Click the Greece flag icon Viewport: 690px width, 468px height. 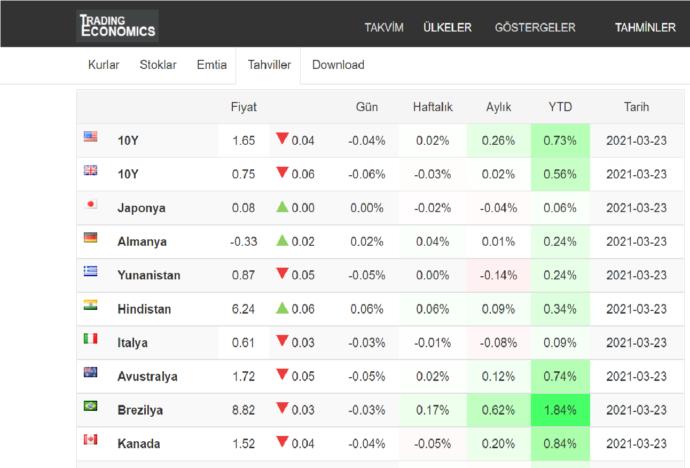(x=91, y=271)
